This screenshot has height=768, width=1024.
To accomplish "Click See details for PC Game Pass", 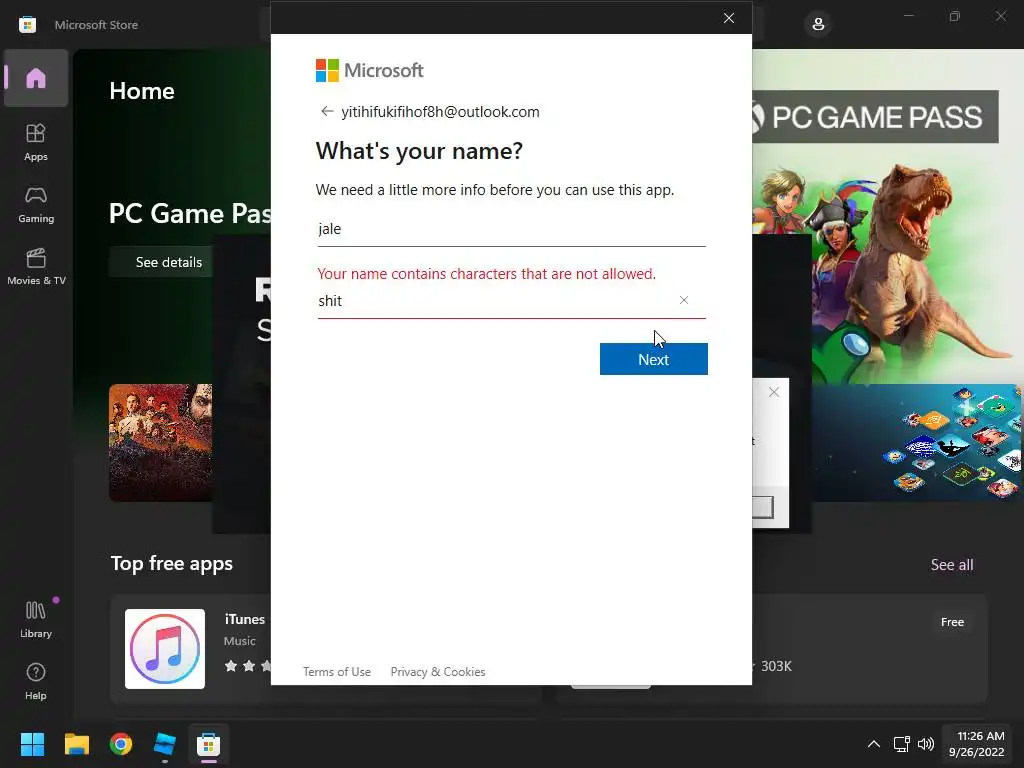I will (168, 262).
